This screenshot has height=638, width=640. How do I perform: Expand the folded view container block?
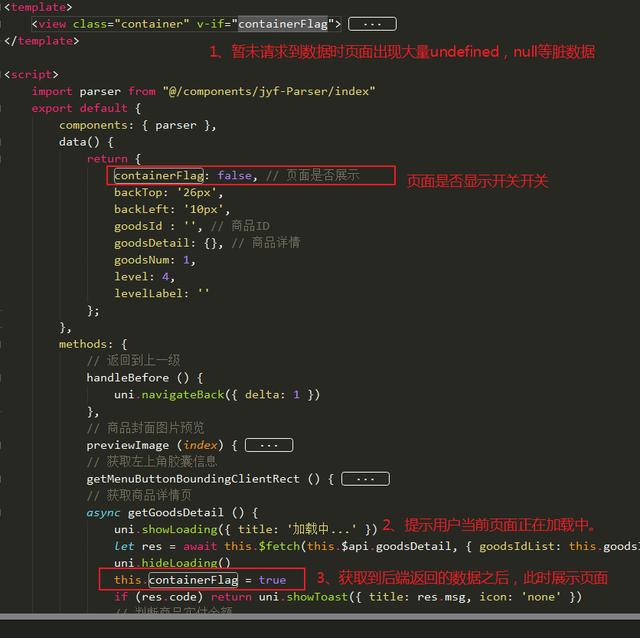coord(372,24)
